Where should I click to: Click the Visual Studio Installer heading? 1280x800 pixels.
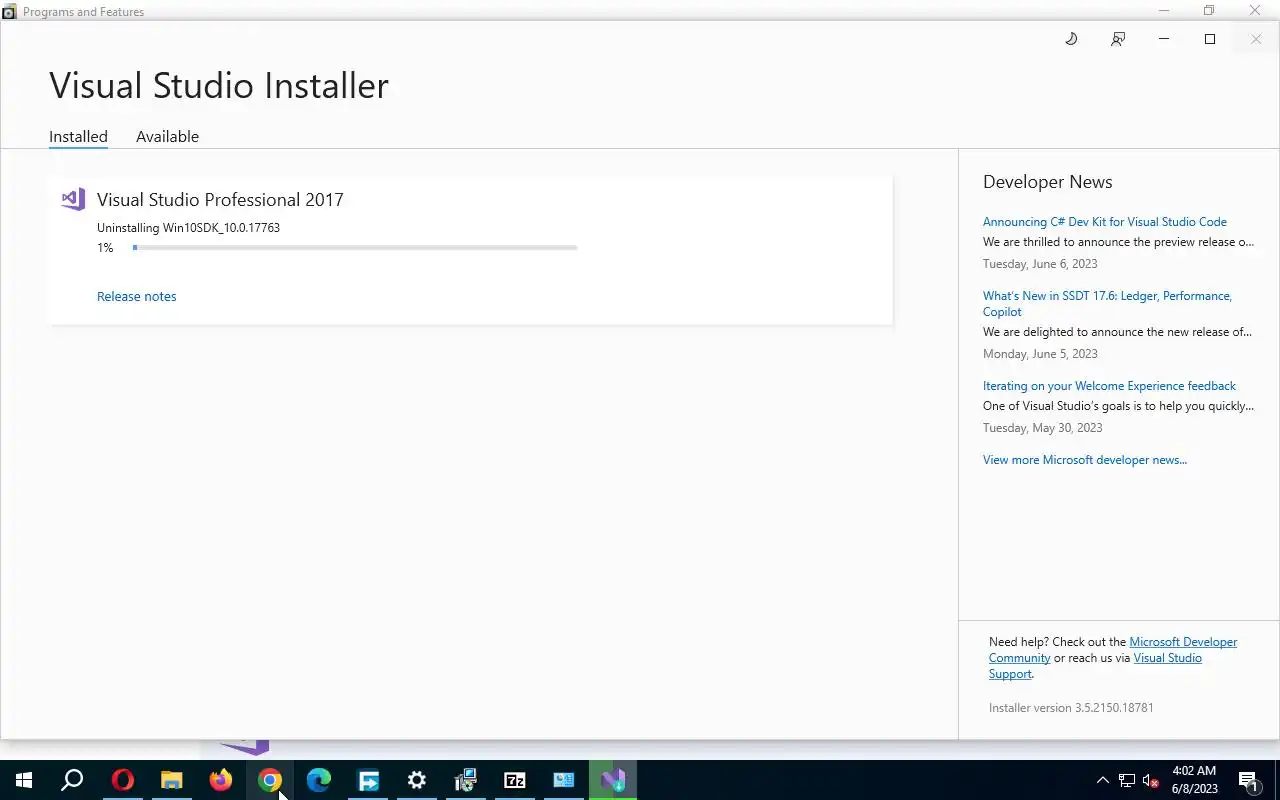219,85
